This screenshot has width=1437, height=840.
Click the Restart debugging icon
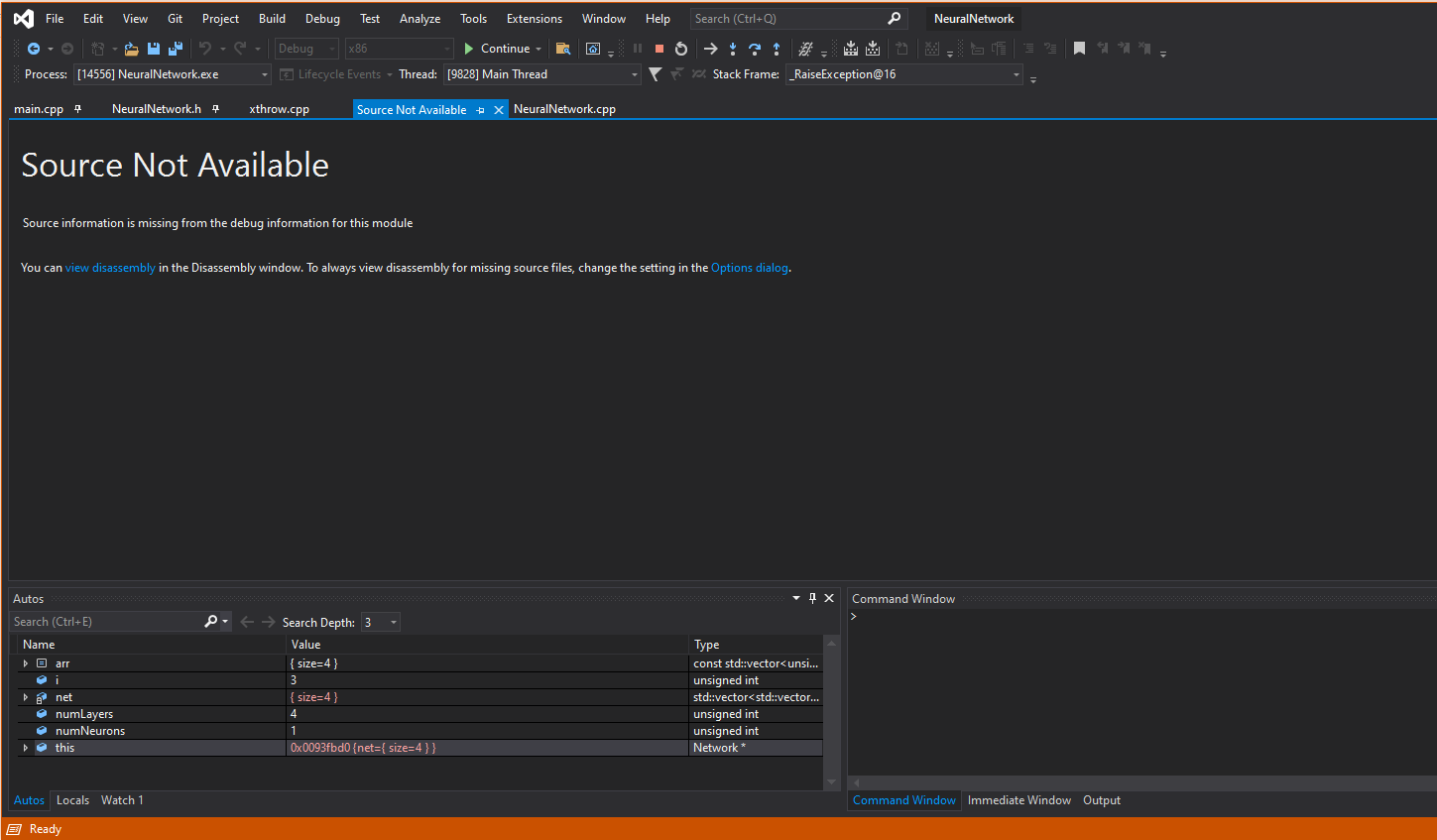(681, 49)
